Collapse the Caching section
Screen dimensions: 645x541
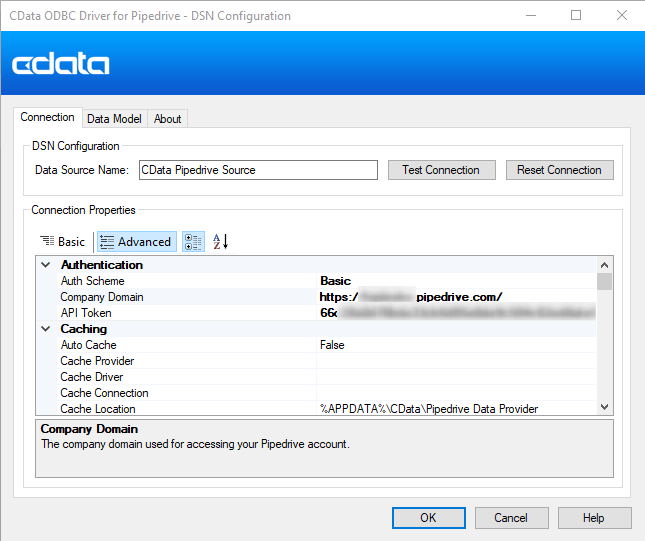[46, 329]
